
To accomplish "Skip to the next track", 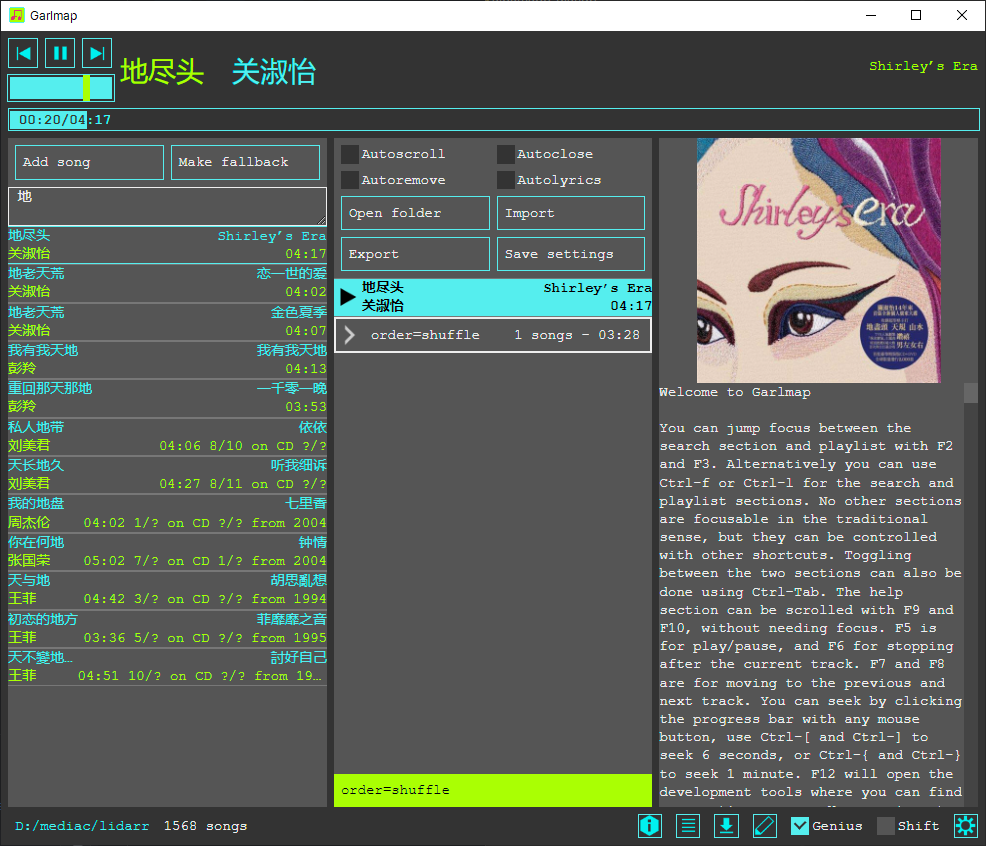I will point(97,53).
